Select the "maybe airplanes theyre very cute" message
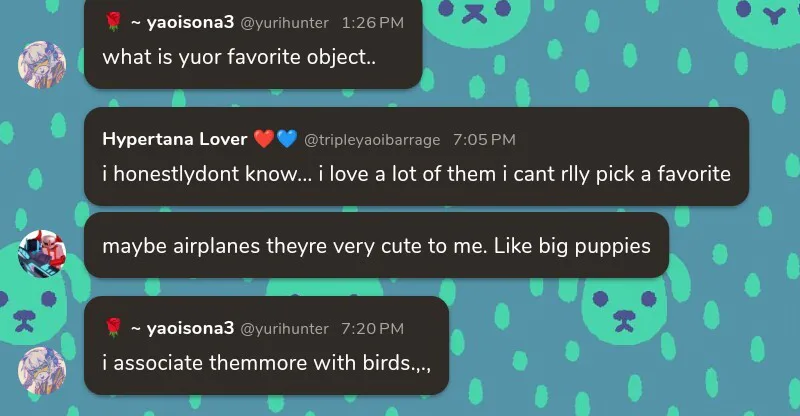Screen dimensions: 800x416 pyautogui.click(x=376, y=244)
